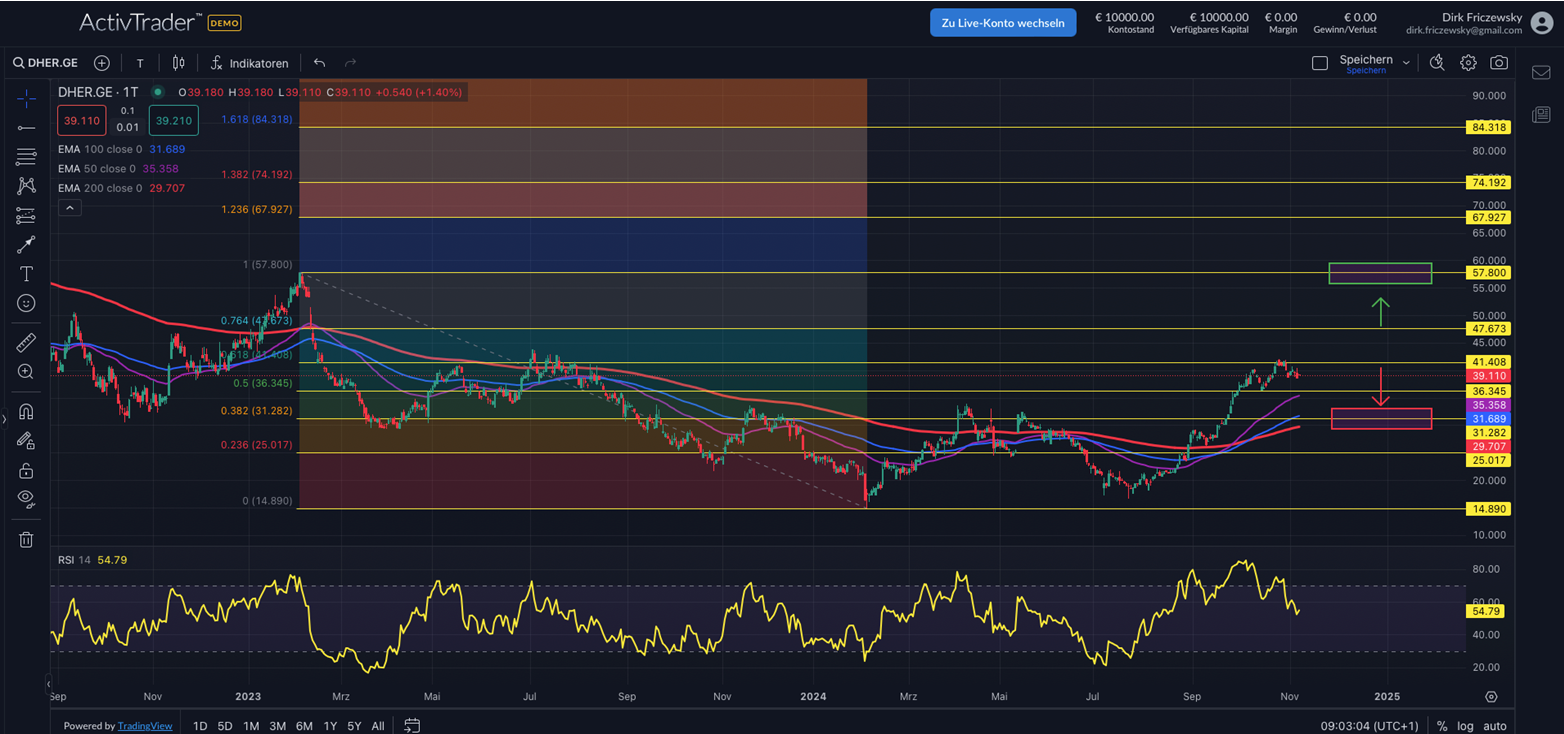Hide all drawings with eye icon
The width and height of the screenshot is (1564, 734).
(26, 498)
